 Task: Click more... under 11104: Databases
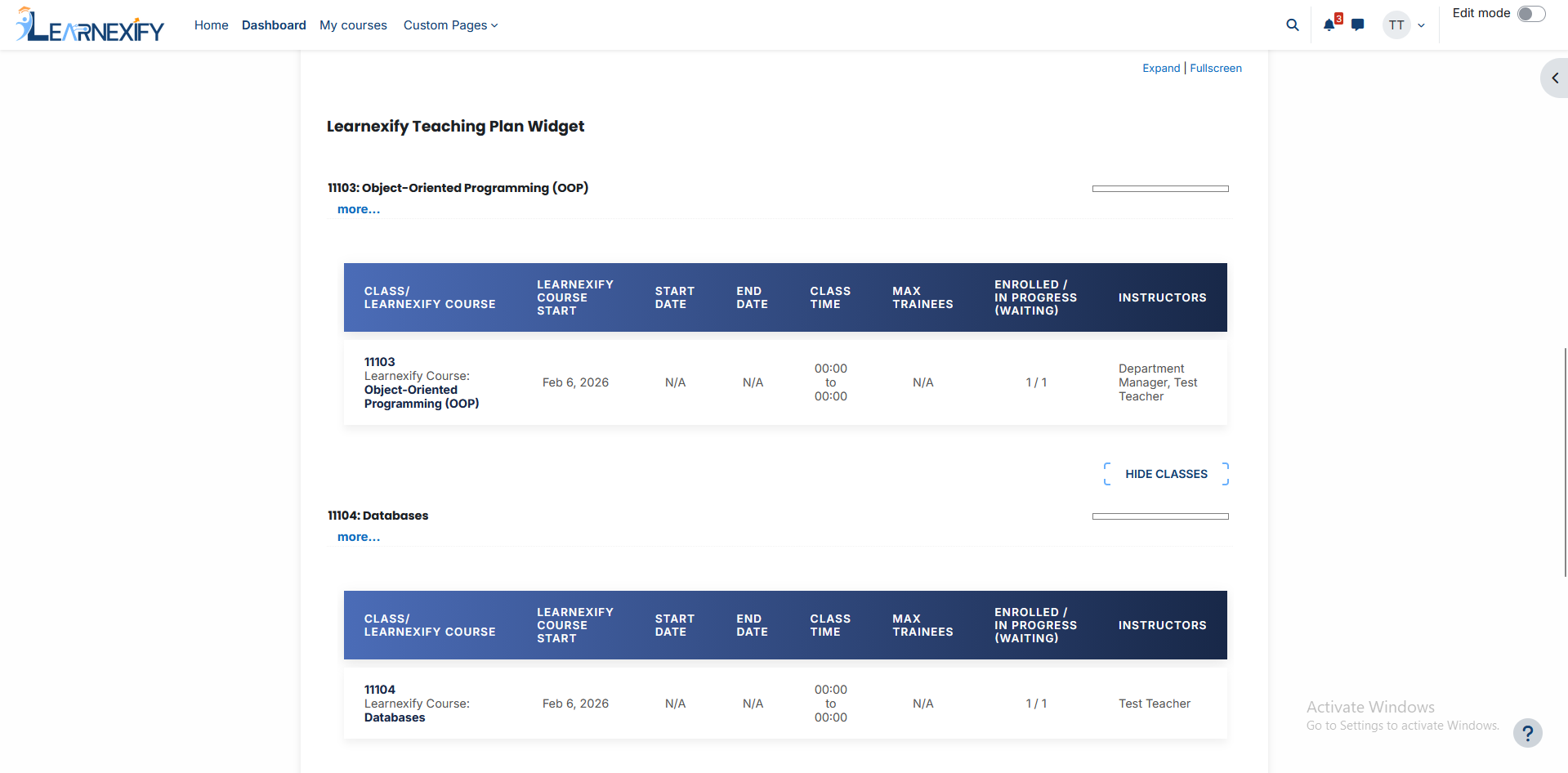pos(359,537)
